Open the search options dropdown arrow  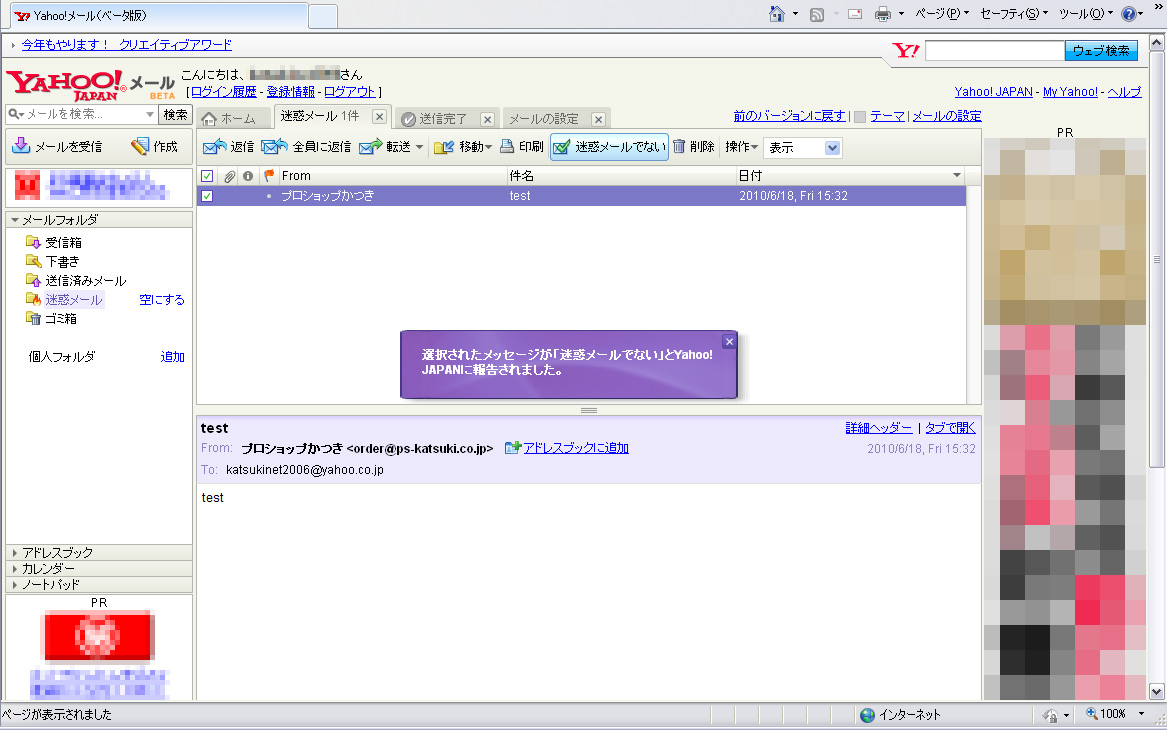150,115
